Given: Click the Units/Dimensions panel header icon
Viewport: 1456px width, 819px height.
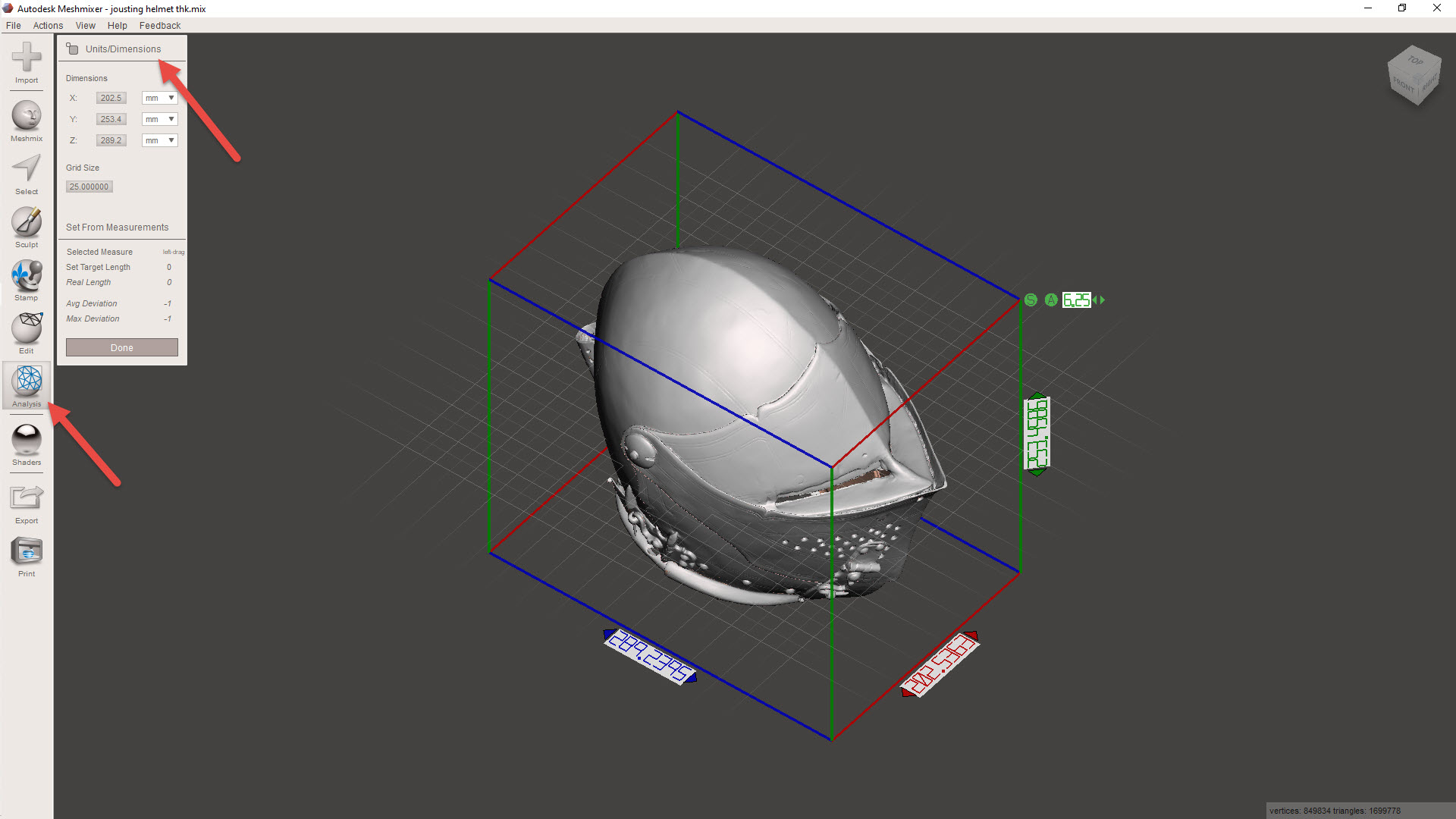Looking at the screenshot, I should (x=73, y=49).
